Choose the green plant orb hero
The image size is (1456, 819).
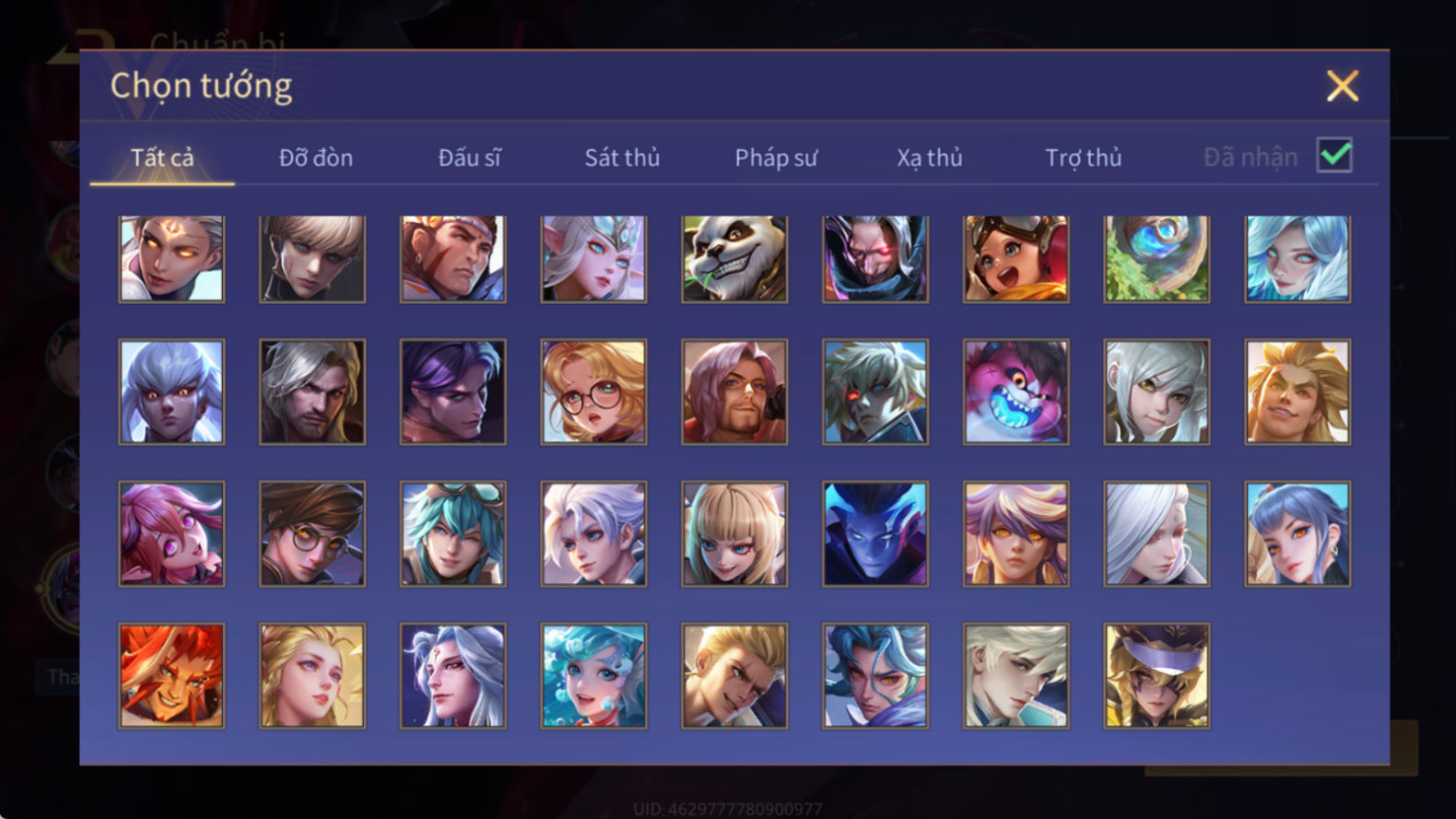pos(1157,259)
